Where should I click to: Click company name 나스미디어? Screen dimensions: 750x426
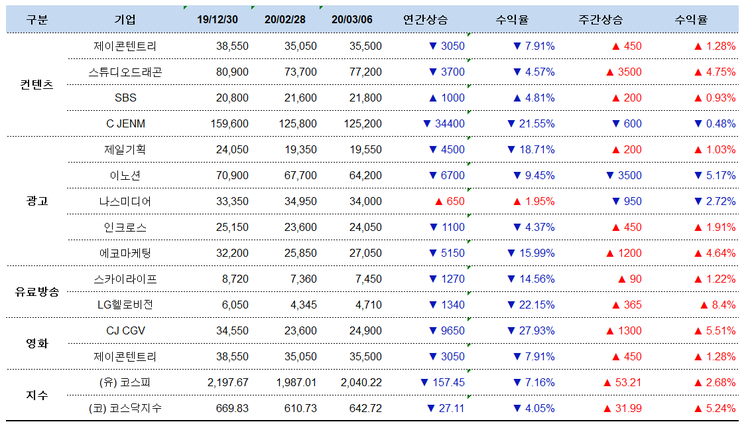pos(125,201)
